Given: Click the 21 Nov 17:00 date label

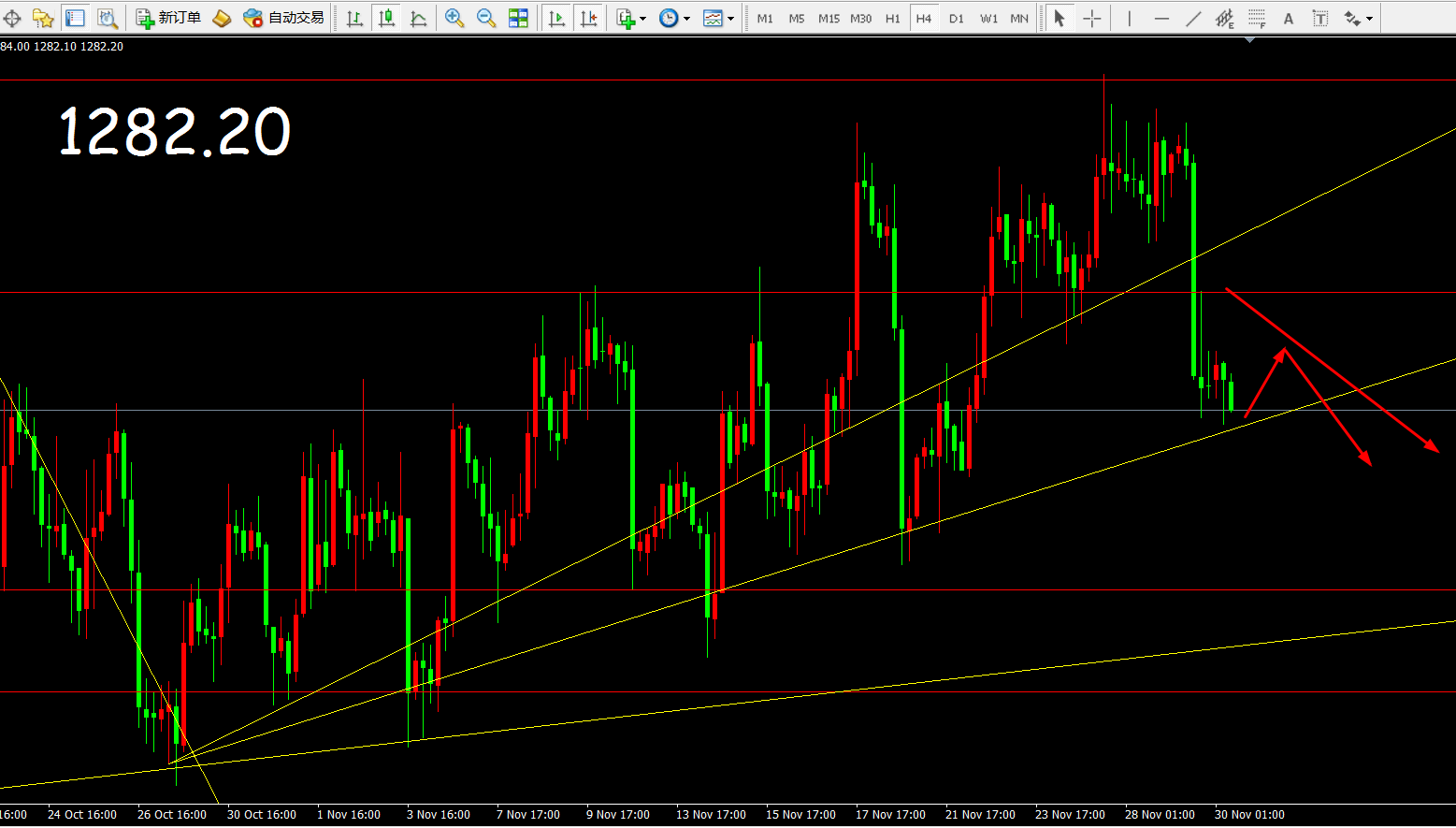Looking at the screenshot, I should point(980,815).
